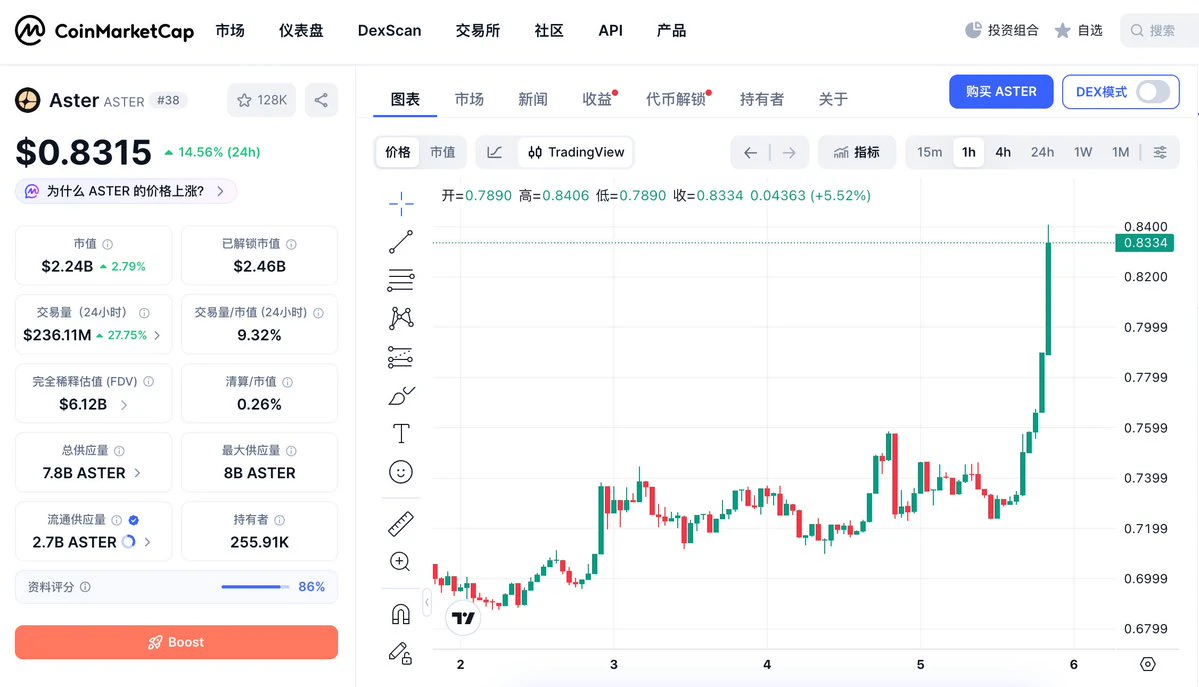Select the forecast and measurement tool
1199x687 pixels.
[x=401, y=357]
